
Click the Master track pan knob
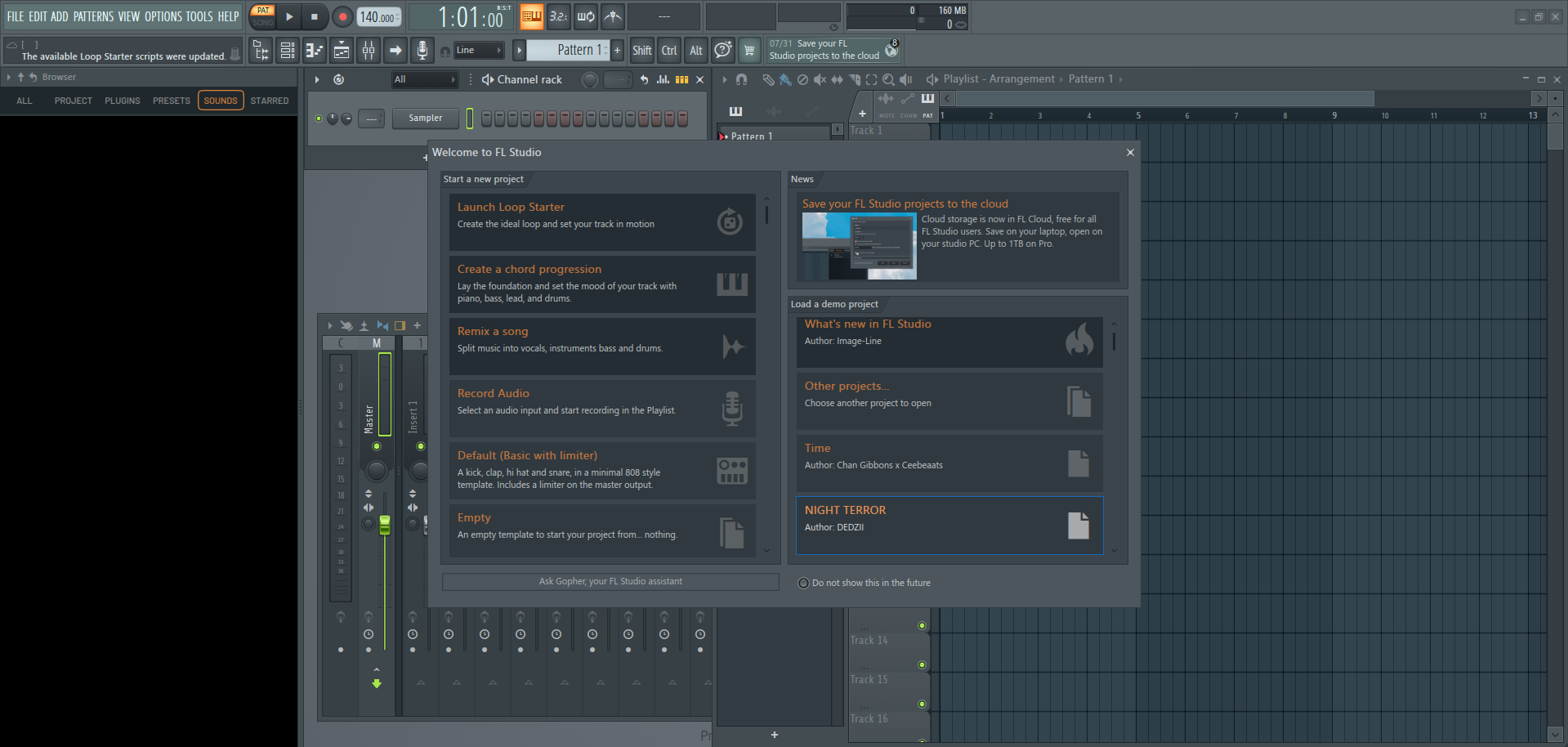coord(376,471)
